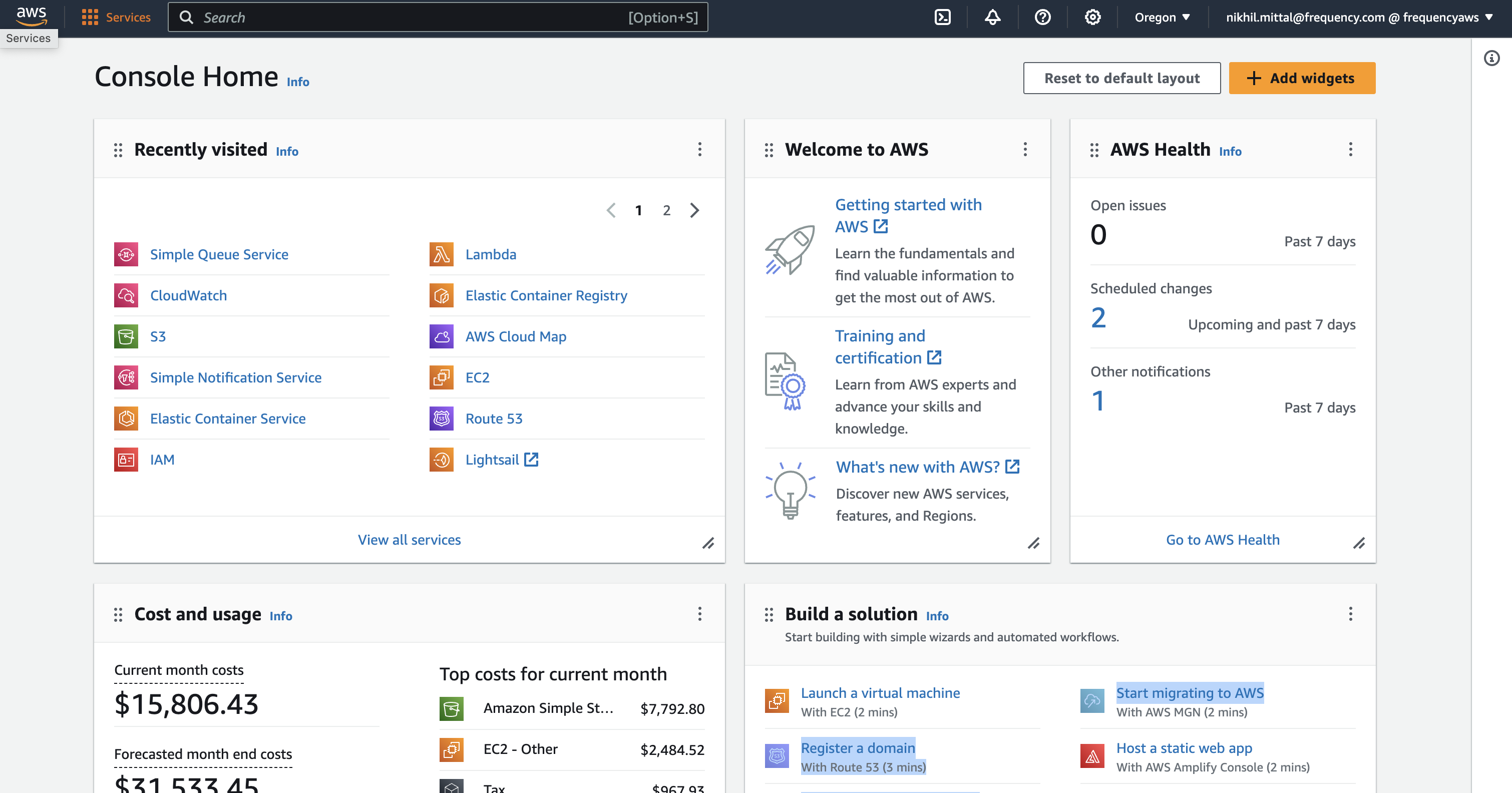Click the Simple Notification Service icon
The height and width of the screenshot is (793, 1512).
tap(126, 377)
